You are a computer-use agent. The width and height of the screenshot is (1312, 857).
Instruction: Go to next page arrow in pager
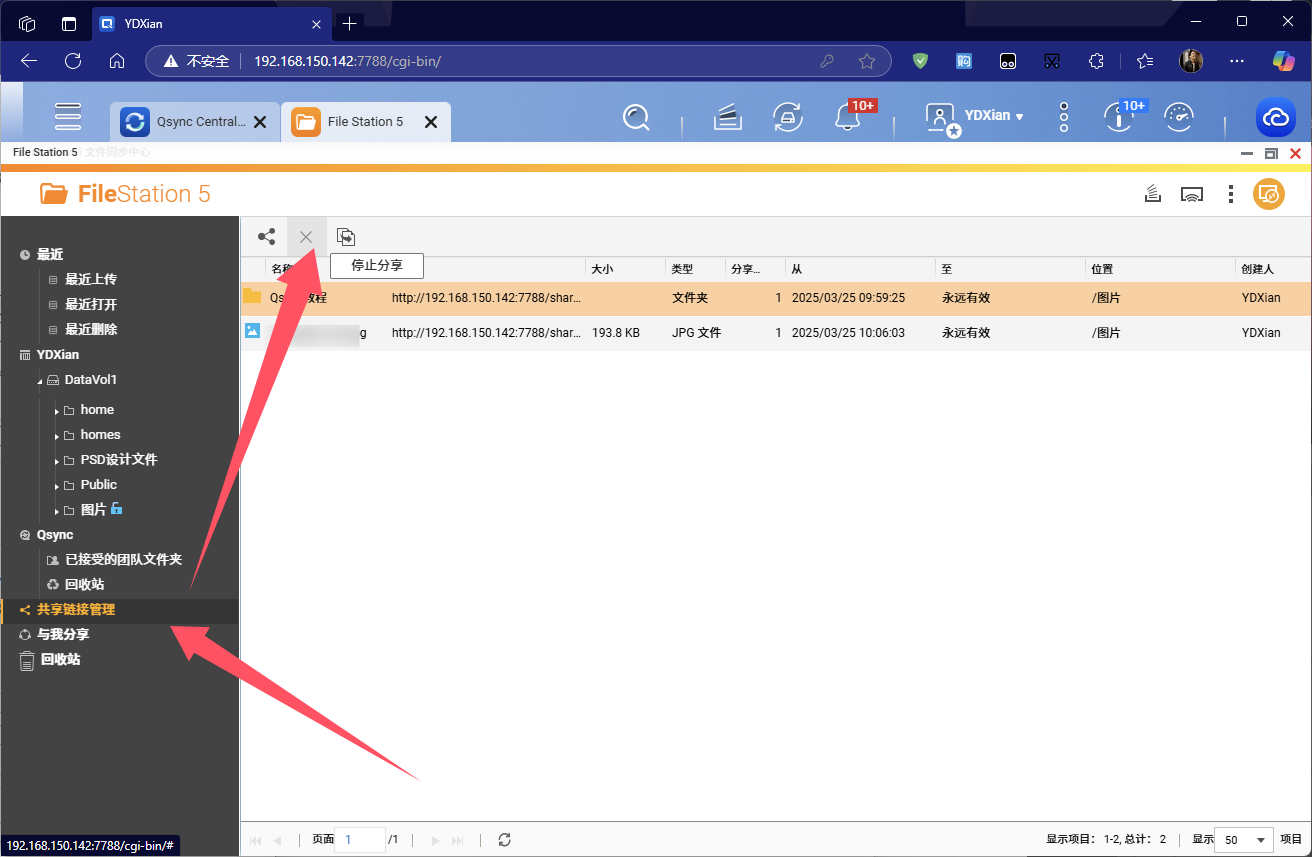(x=434, y=841)
